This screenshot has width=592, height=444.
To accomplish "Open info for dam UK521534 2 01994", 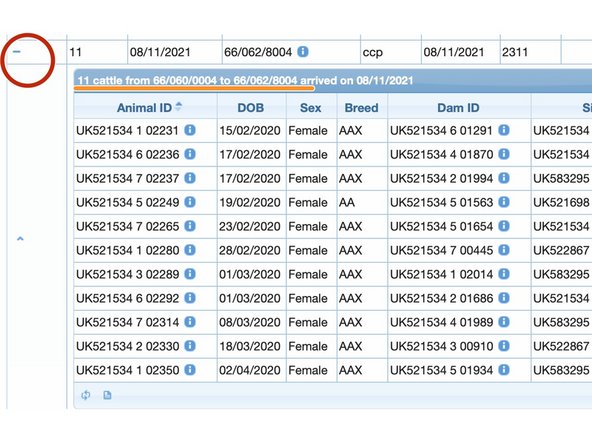I will coord(504,178).
